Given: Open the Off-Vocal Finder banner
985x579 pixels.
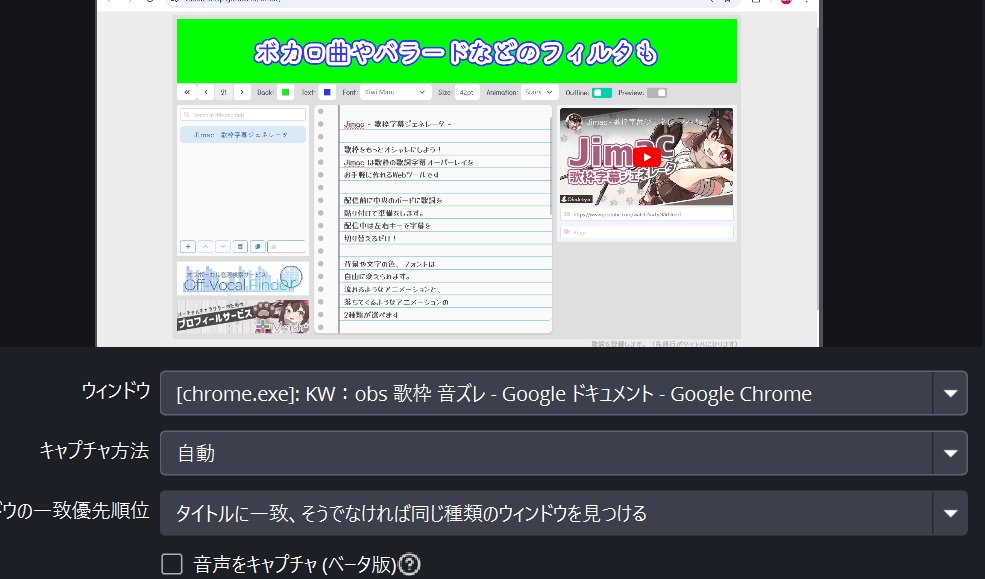Looking at the screenshot, I should [x=243, y=279].
